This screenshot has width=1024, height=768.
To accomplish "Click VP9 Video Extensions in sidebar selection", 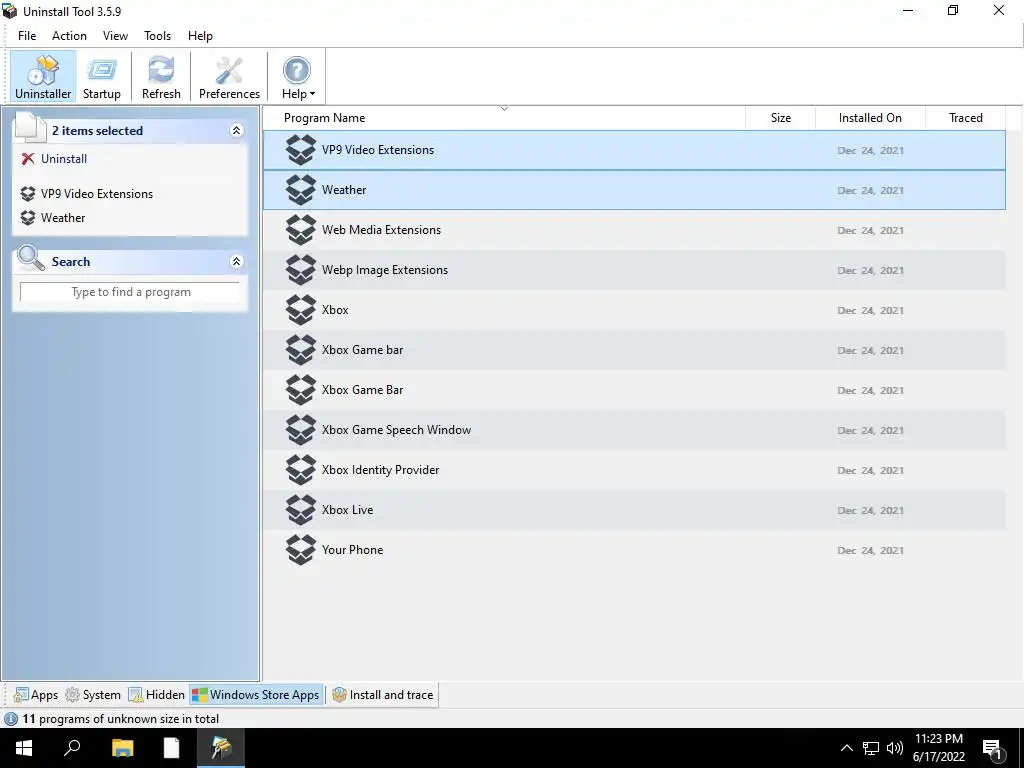I will (97, 194).
